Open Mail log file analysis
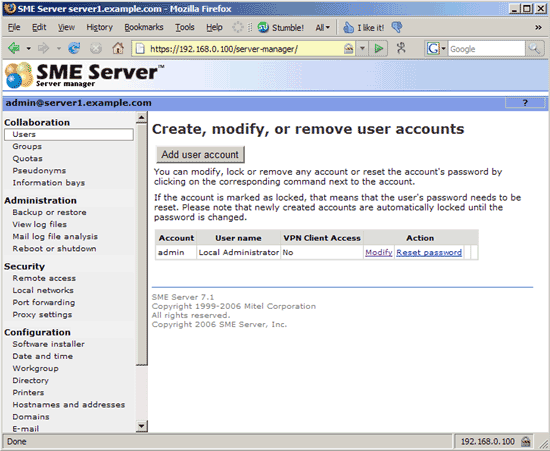 tap(55, 236)
